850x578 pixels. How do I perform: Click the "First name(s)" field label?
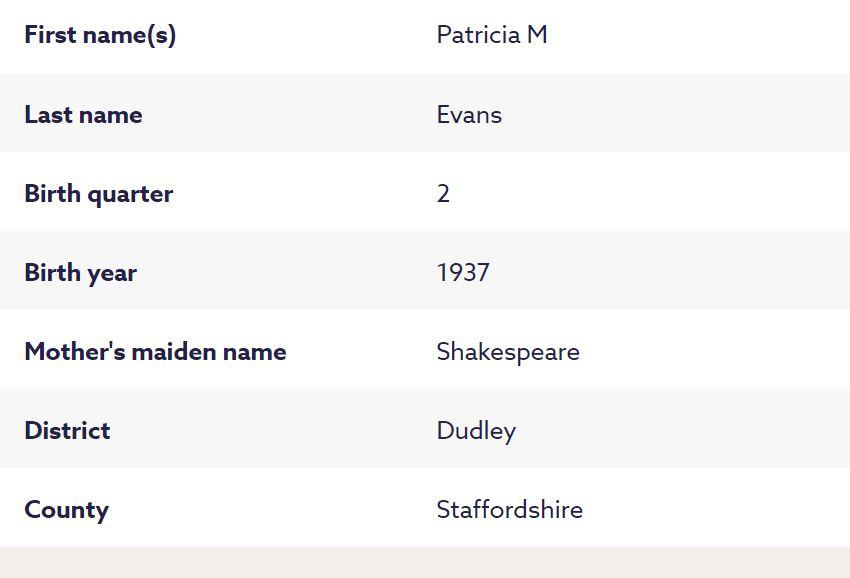tap(100, 35)
